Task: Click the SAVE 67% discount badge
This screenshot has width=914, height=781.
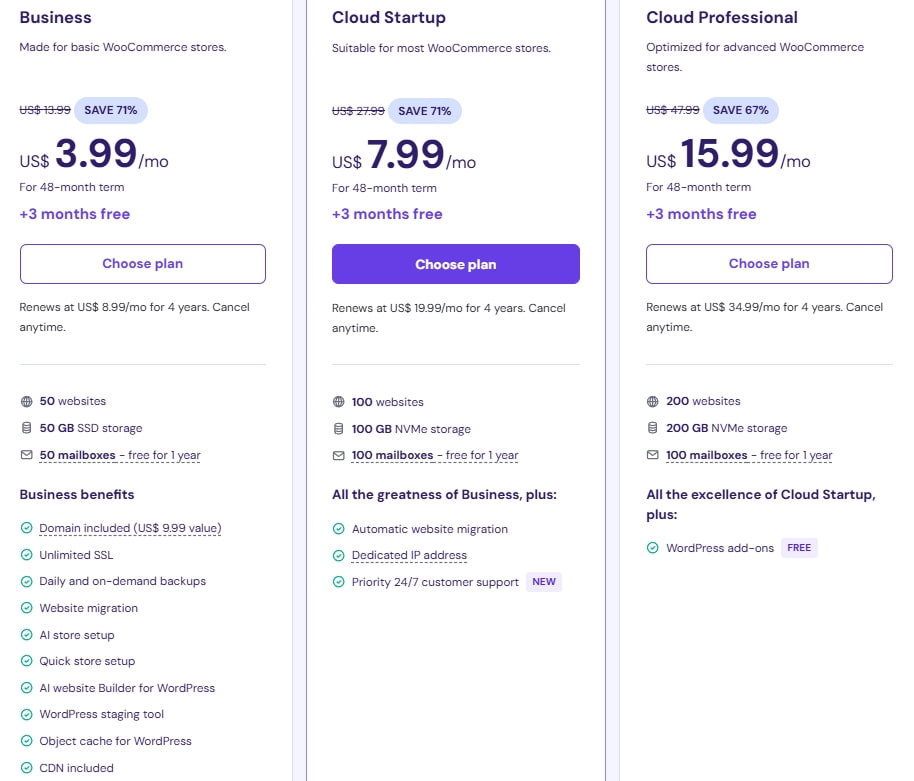Action: tap(741, 110)
